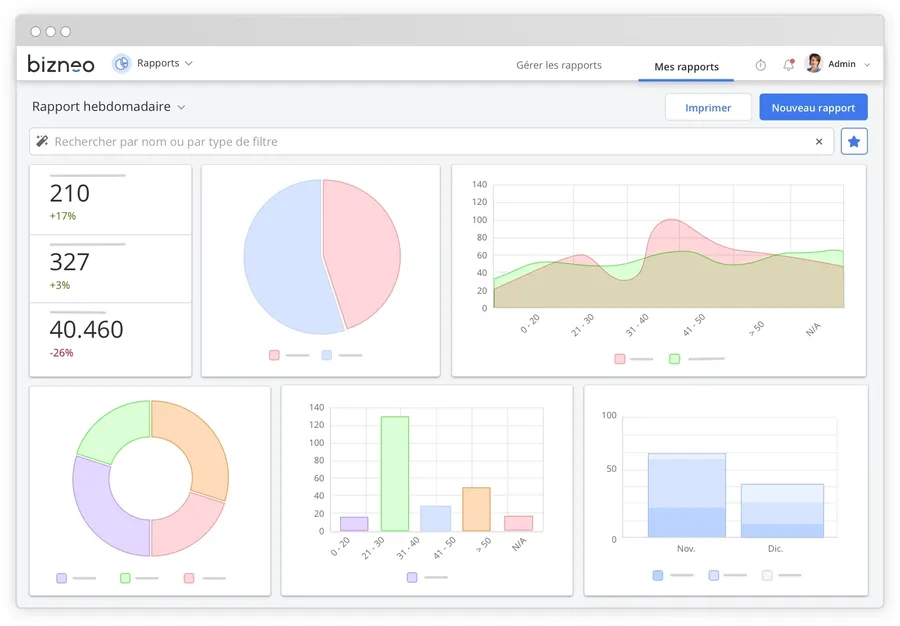This screenshot has height=626, width=900.
Task: Toggle purple legend series under bar chart
Action: pyautogui.click(x=412, y=577)
